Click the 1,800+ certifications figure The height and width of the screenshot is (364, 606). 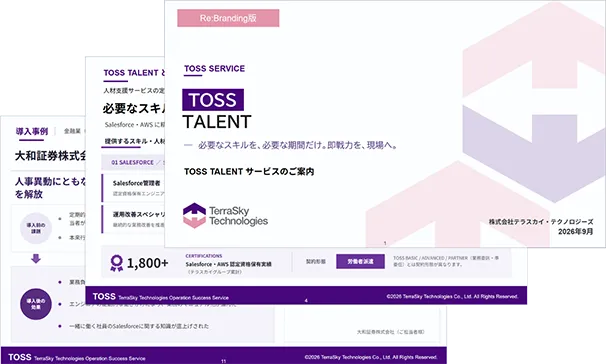pos(147,263)
